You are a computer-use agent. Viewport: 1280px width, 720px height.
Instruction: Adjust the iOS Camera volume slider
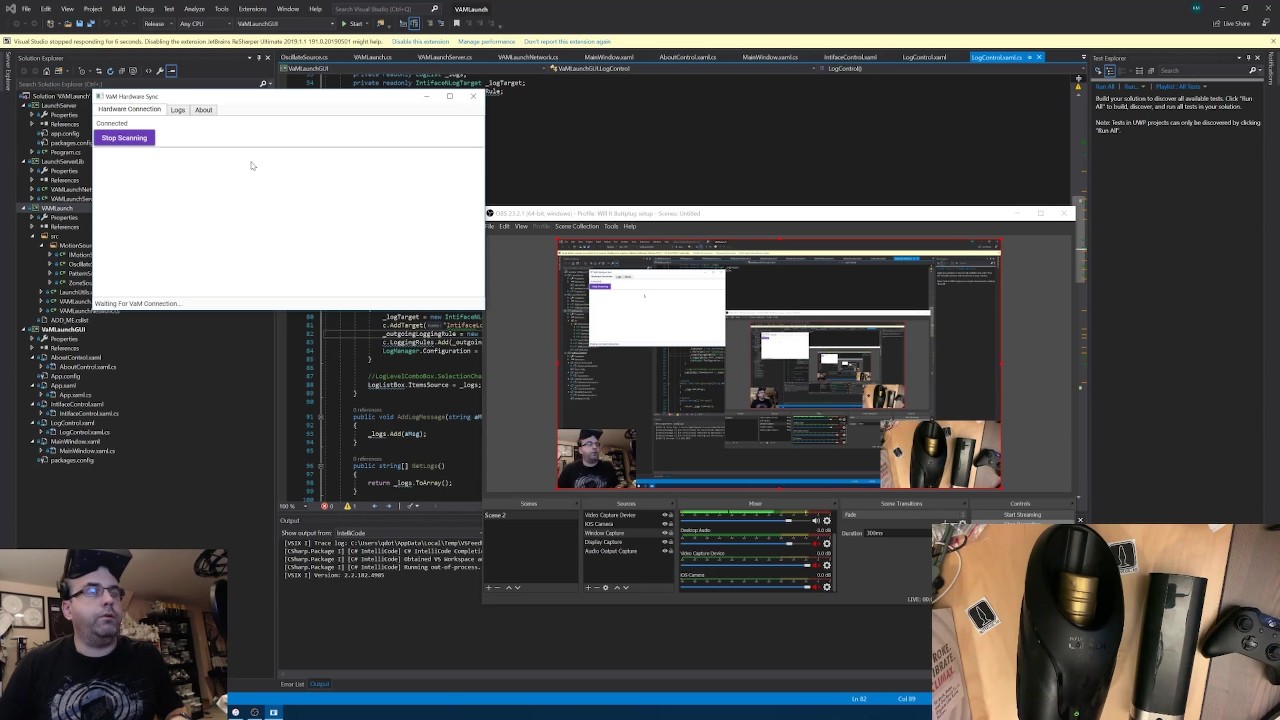(745, 587)
